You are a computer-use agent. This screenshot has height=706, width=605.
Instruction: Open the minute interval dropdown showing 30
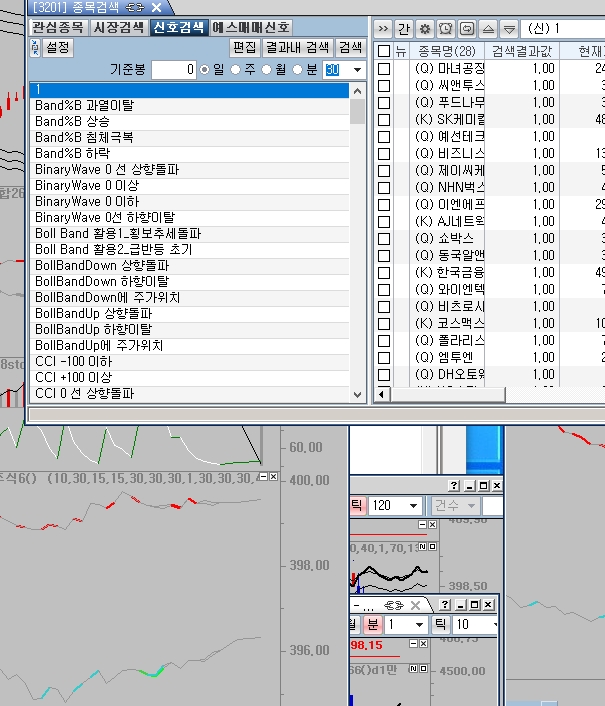(x=357, y=69)
